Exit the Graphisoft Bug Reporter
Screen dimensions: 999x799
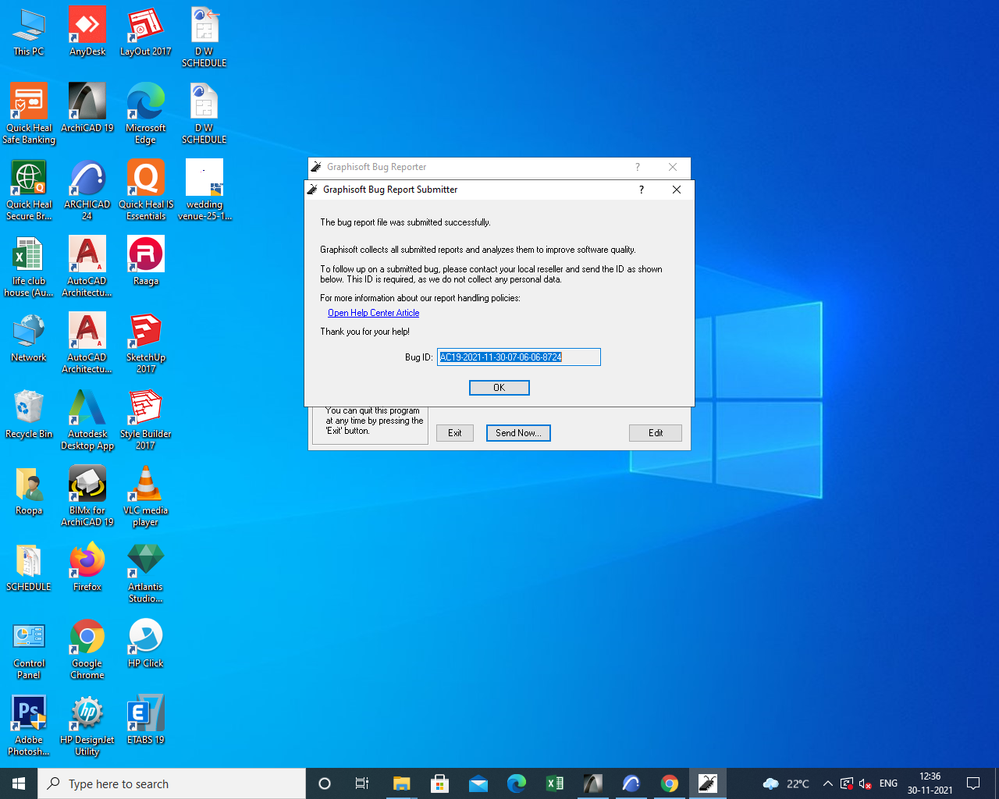coord(455,433)
